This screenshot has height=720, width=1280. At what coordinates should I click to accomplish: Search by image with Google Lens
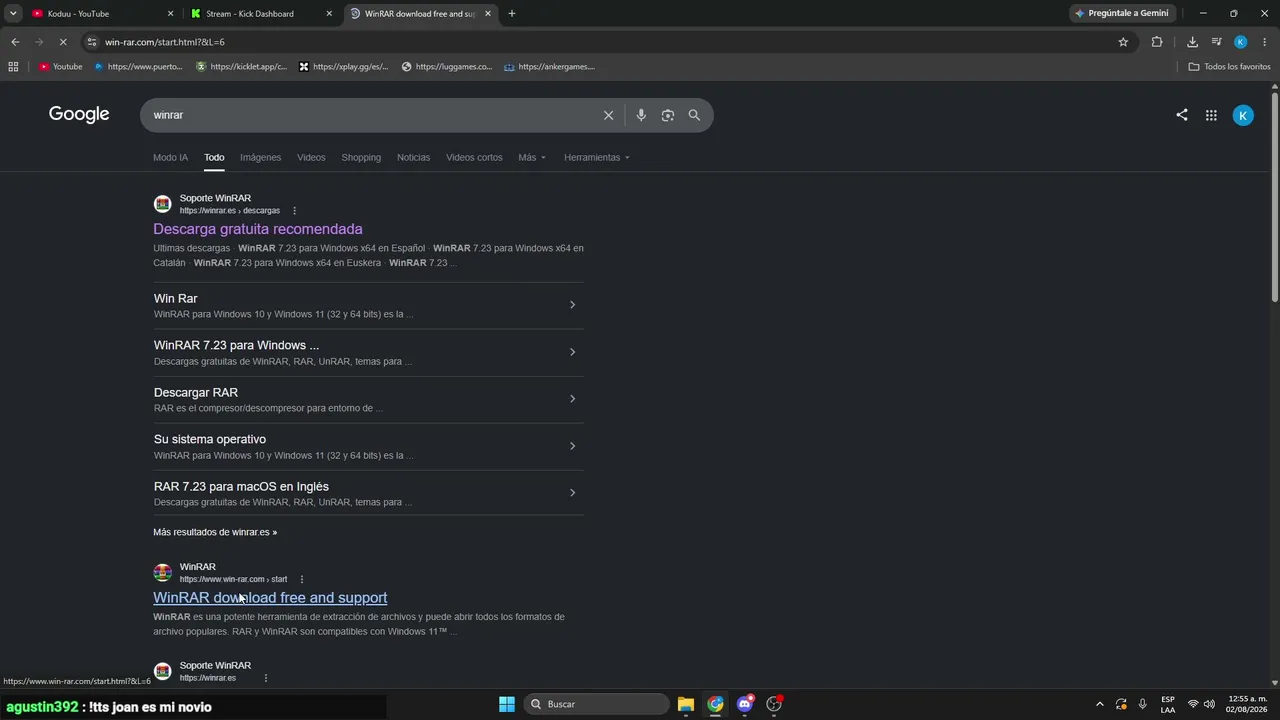pyautogui.click(x=668, y=115)
